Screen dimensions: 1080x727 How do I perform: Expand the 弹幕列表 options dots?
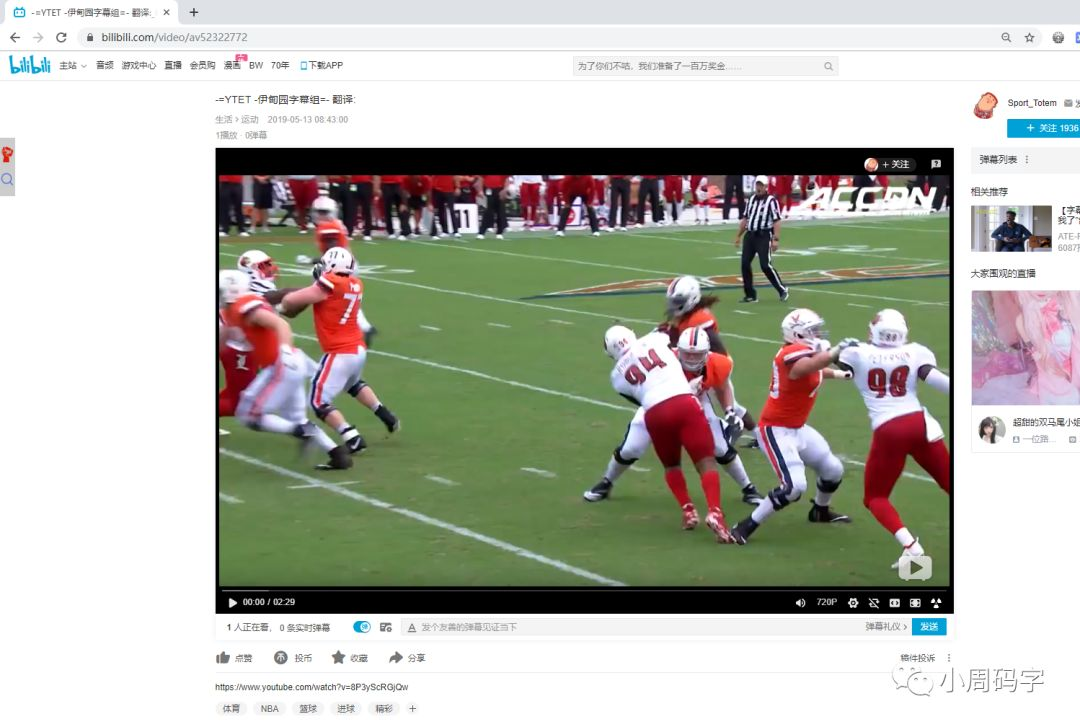coord(1026,159)
